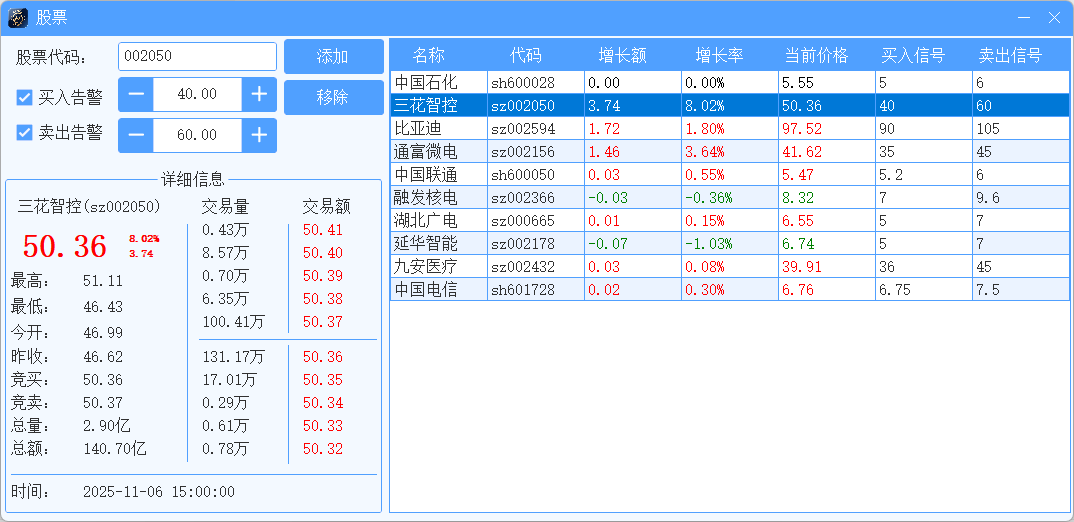Toggle the 卖出告警 checkbox

[x=25, y=133]
